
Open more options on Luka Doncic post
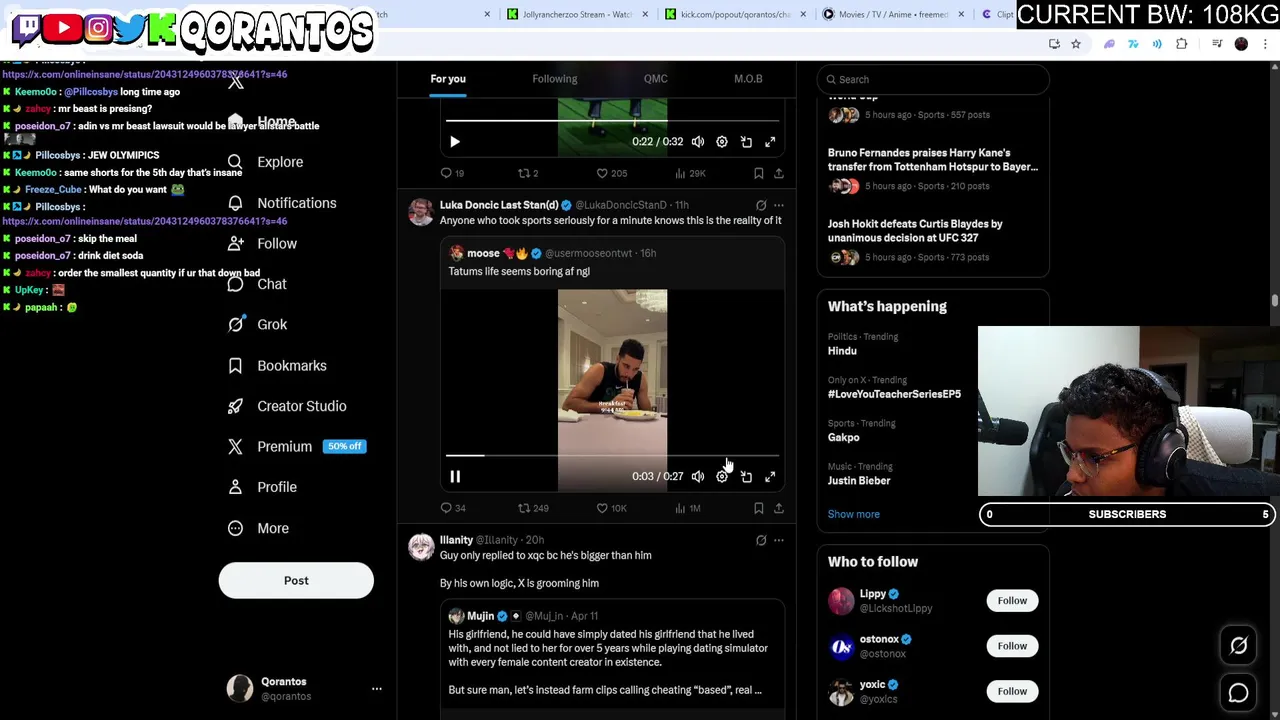pyautogui.click(x=779, y=205)
